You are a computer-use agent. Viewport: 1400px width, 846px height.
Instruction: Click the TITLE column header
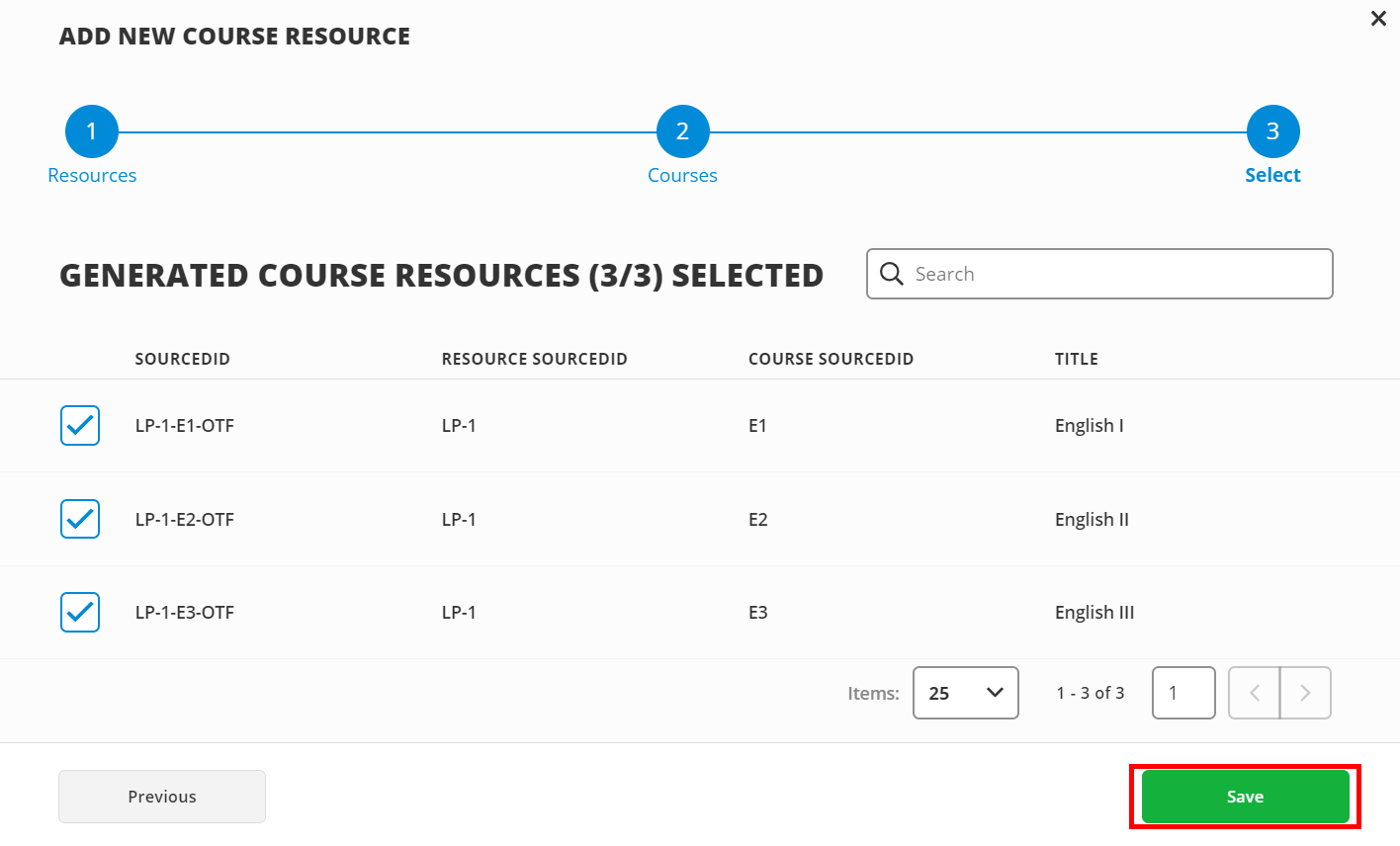point(1077,359)
